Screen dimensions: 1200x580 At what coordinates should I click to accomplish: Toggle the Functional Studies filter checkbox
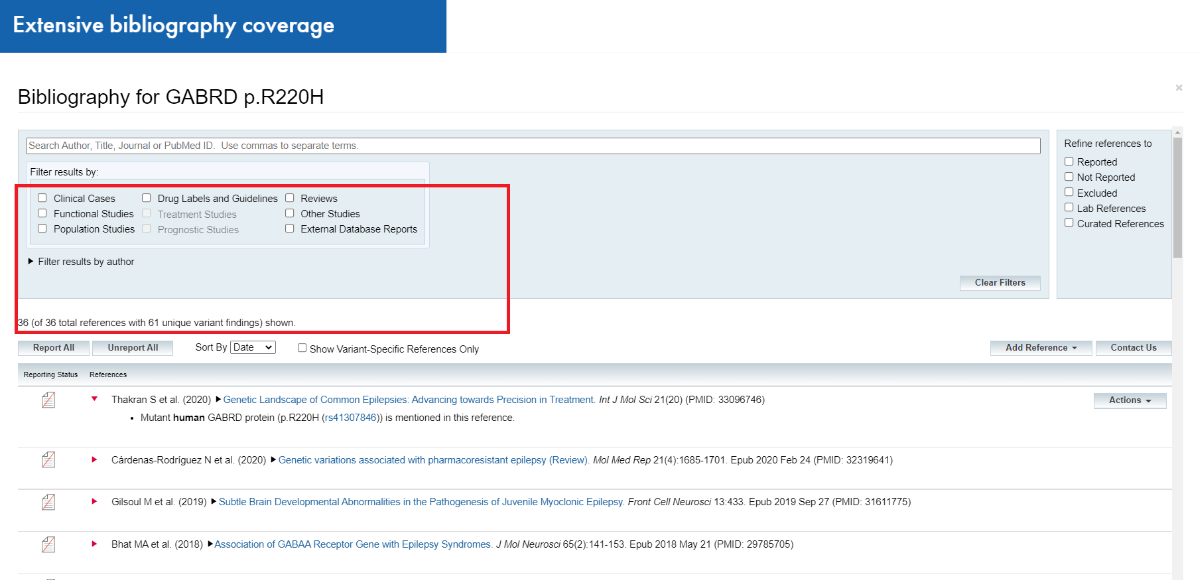(43, 213)
